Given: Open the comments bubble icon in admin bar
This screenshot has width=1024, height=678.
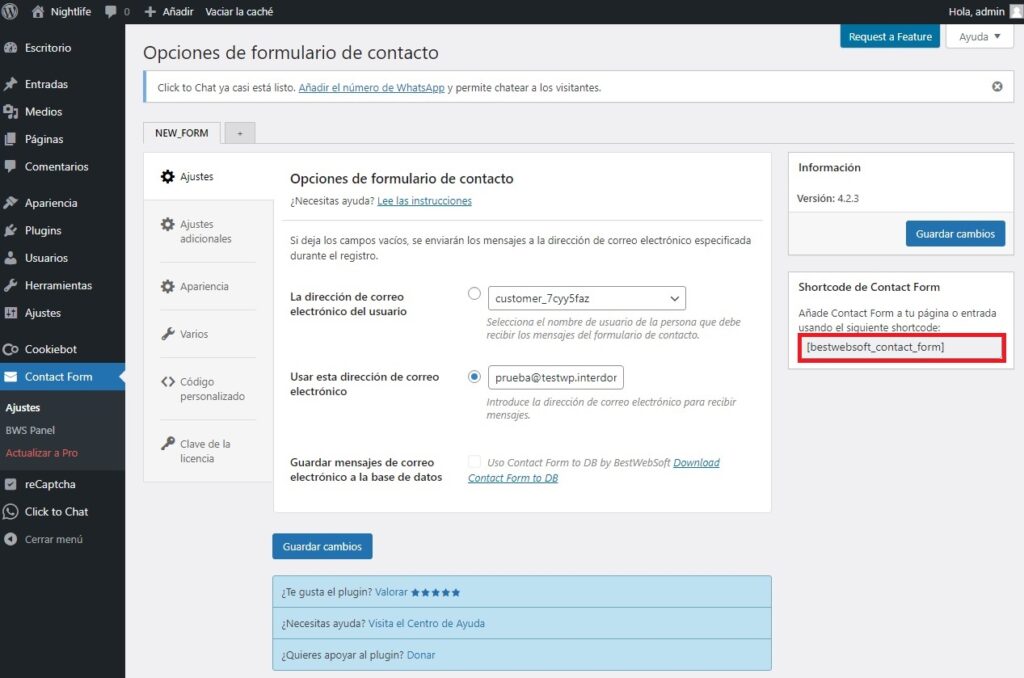Looking at the screenshot, I should tap(110, 11).
